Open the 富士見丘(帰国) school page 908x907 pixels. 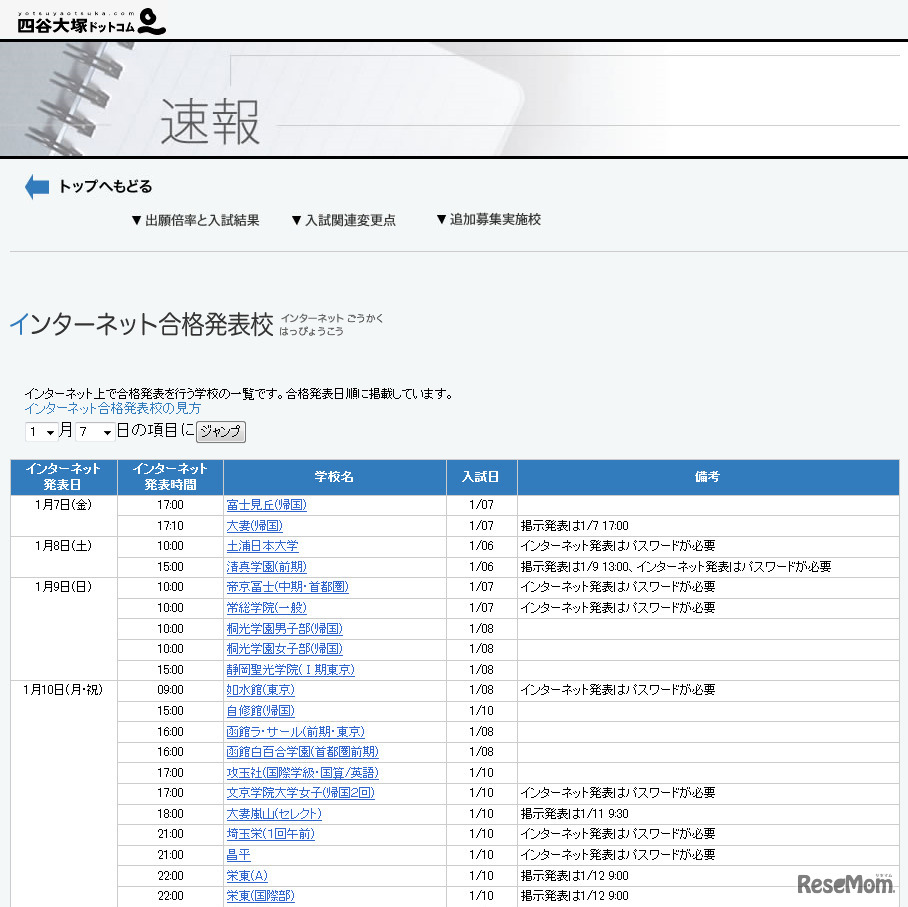tap(265, 505)
